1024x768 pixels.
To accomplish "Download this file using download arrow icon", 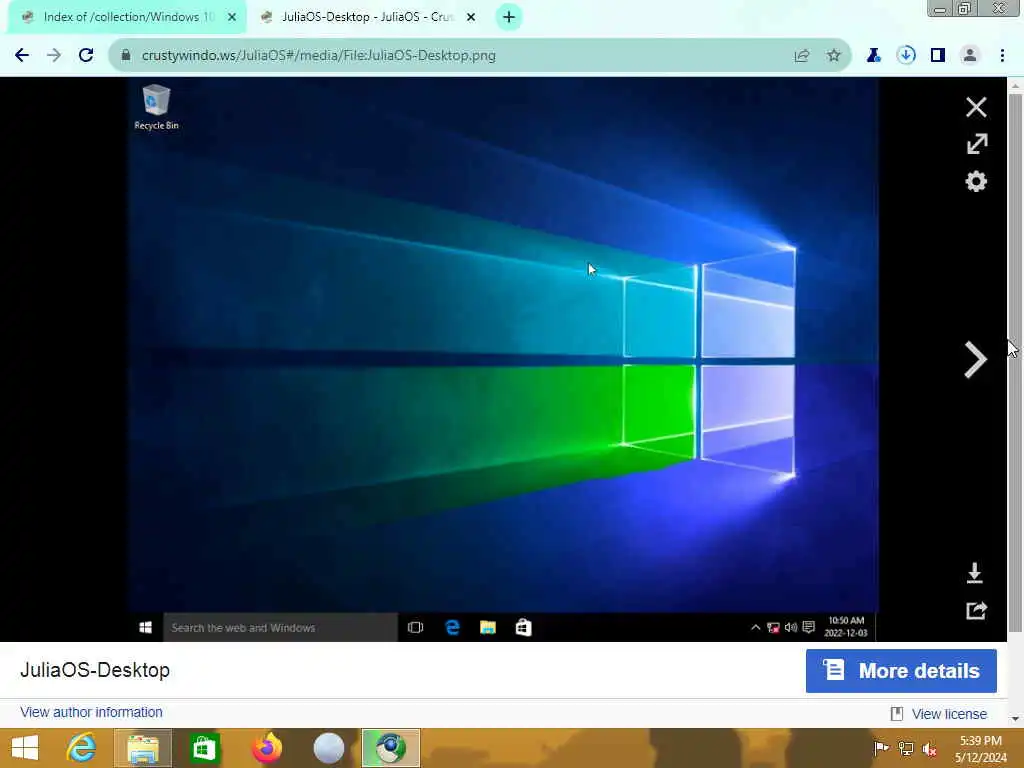I will click(x=974, y=573).
